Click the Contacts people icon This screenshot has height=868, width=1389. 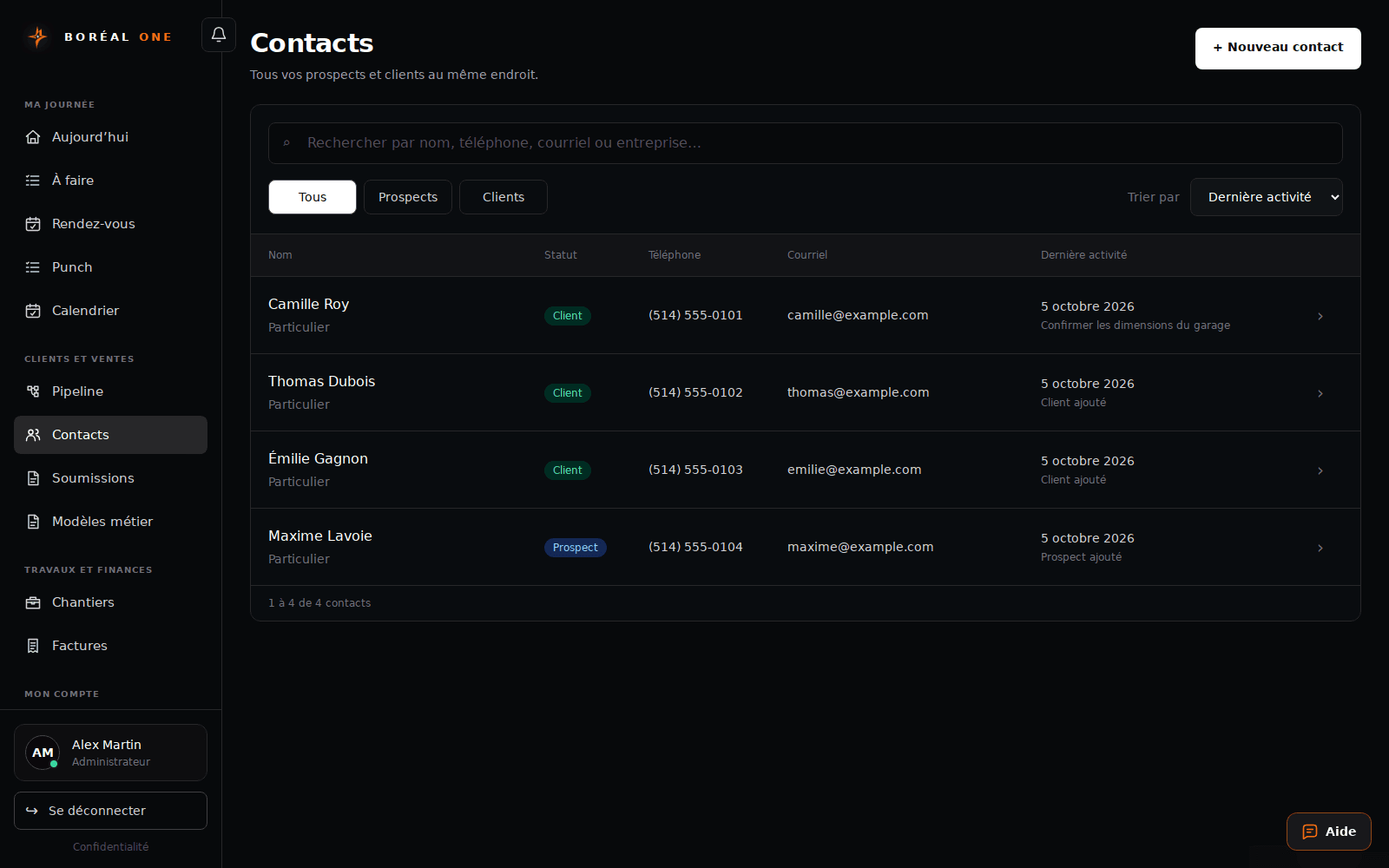33,435
